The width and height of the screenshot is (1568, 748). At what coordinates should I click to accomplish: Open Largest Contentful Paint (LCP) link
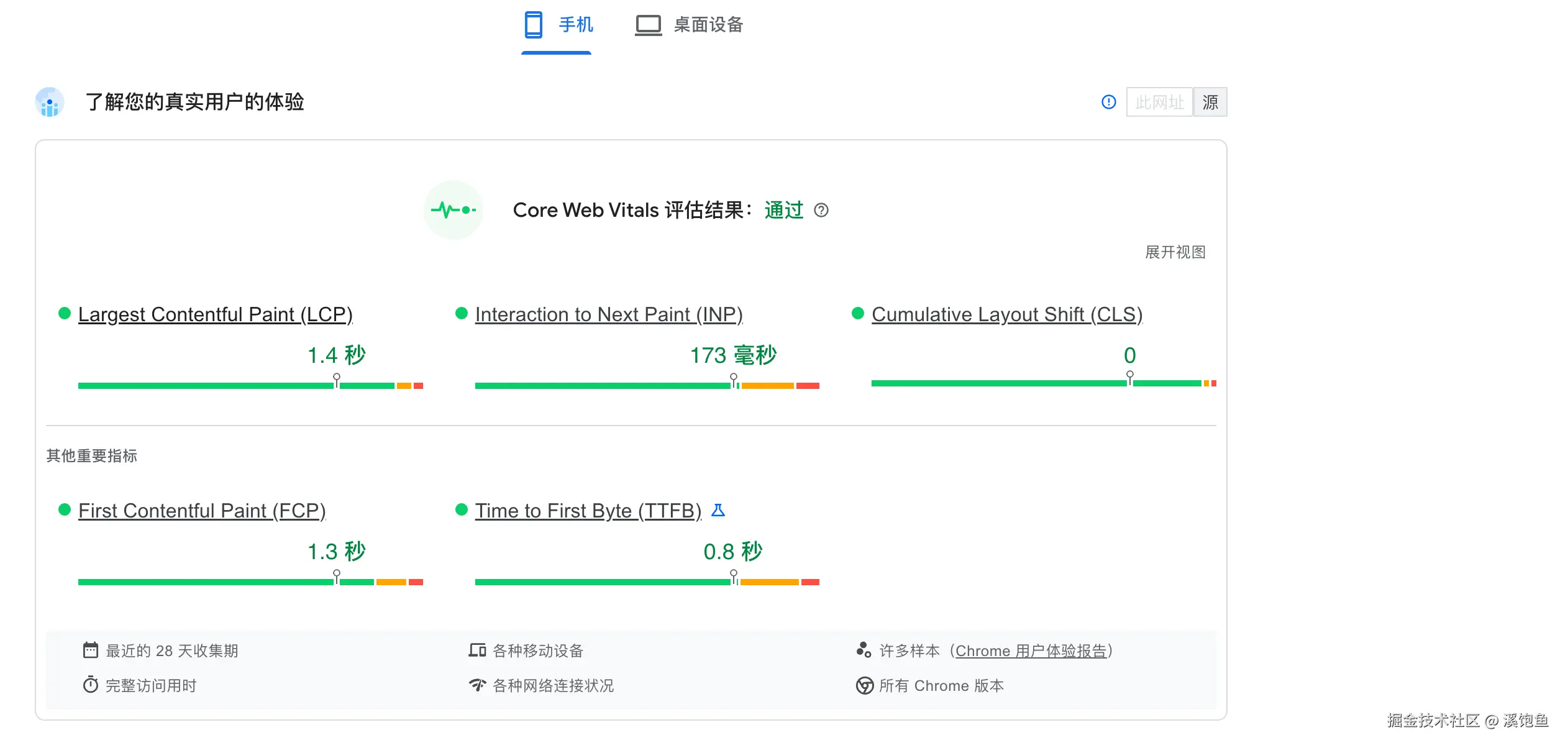point(215,315)
